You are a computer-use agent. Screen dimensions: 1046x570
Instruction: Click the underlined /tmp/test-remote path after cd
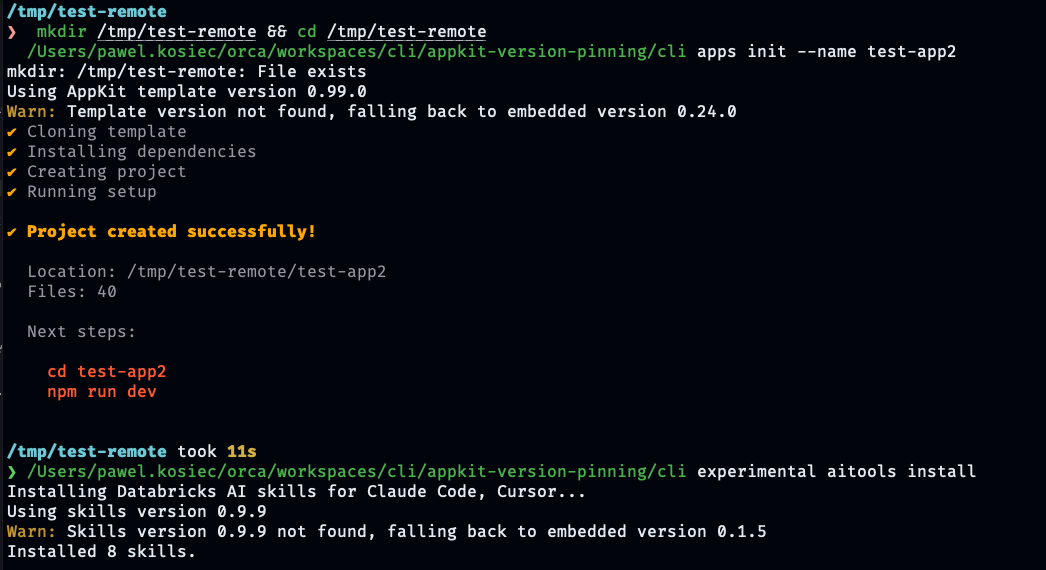[x=406, y=32]
